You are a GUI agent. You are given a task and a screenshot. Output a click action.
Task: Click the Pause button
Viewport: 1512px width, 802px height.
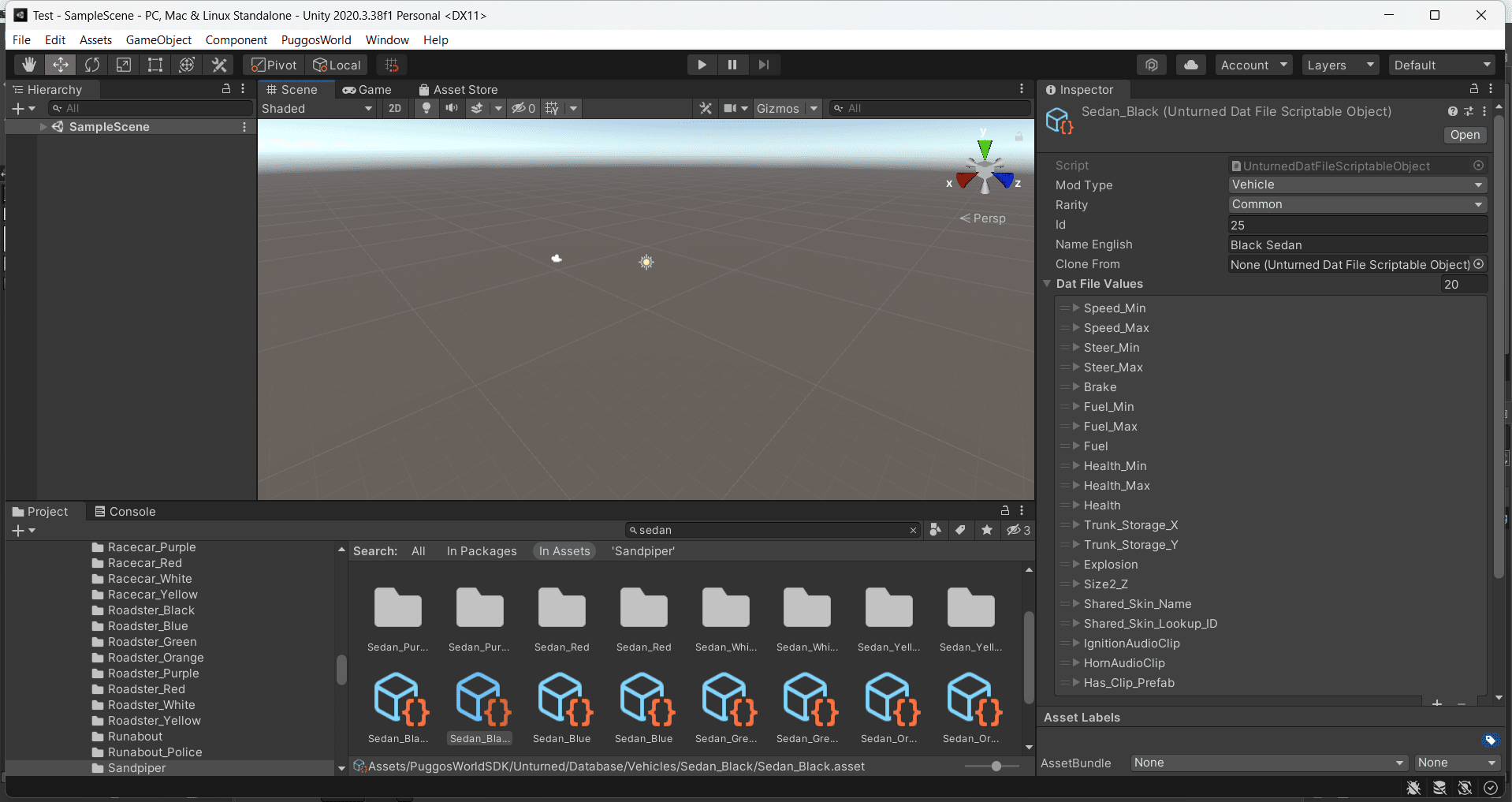732,65
